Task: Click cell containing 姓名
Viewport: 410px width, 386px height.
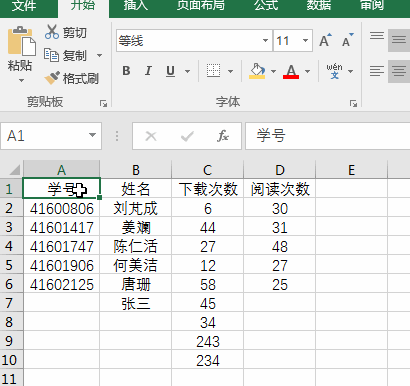Action: 136,189
